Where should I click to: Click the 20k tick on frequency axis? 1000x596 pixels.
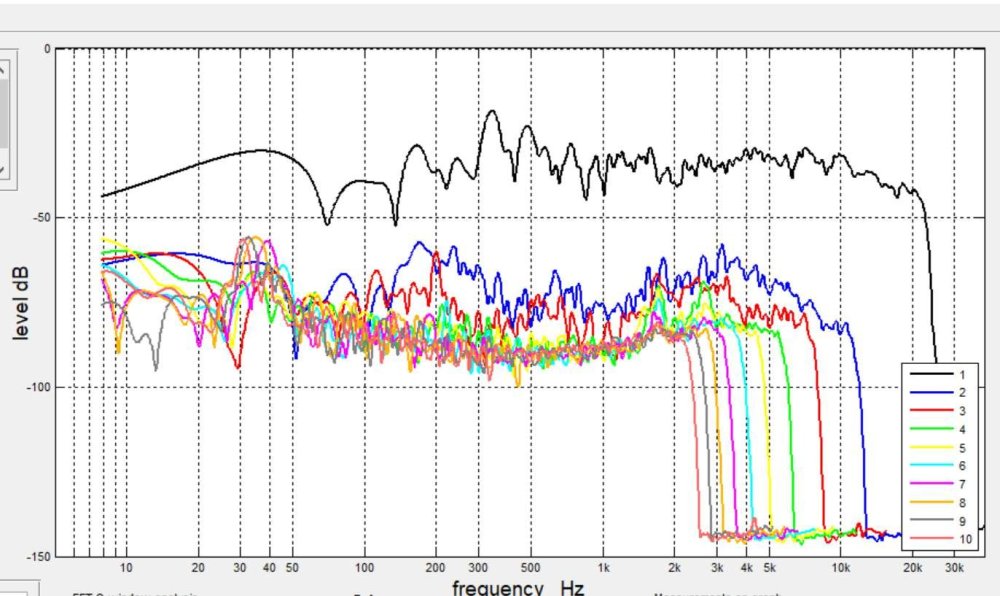coord(912,567)
